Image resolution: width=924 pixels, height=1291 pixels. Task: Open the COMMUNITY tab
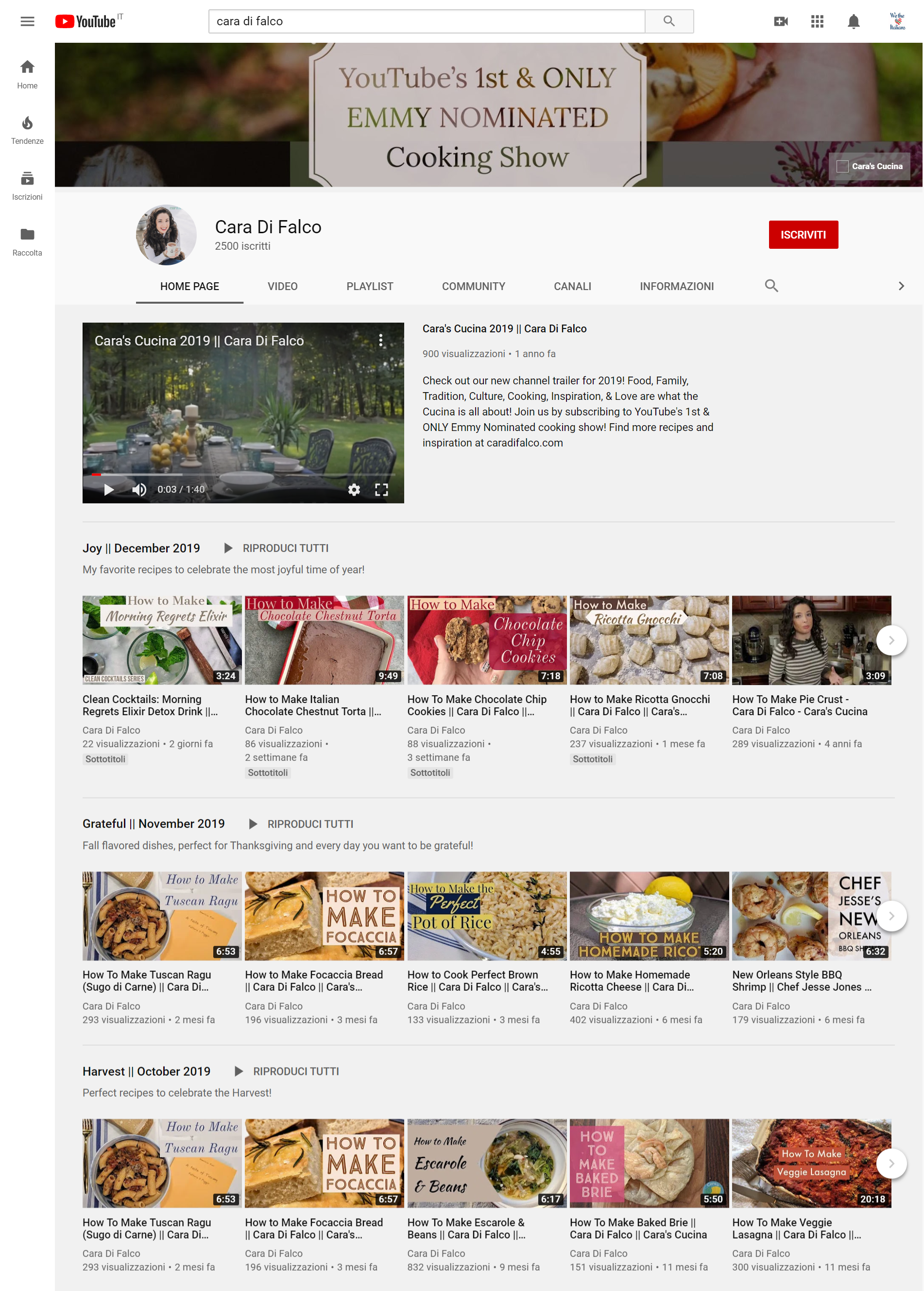[x=473, y=286]
